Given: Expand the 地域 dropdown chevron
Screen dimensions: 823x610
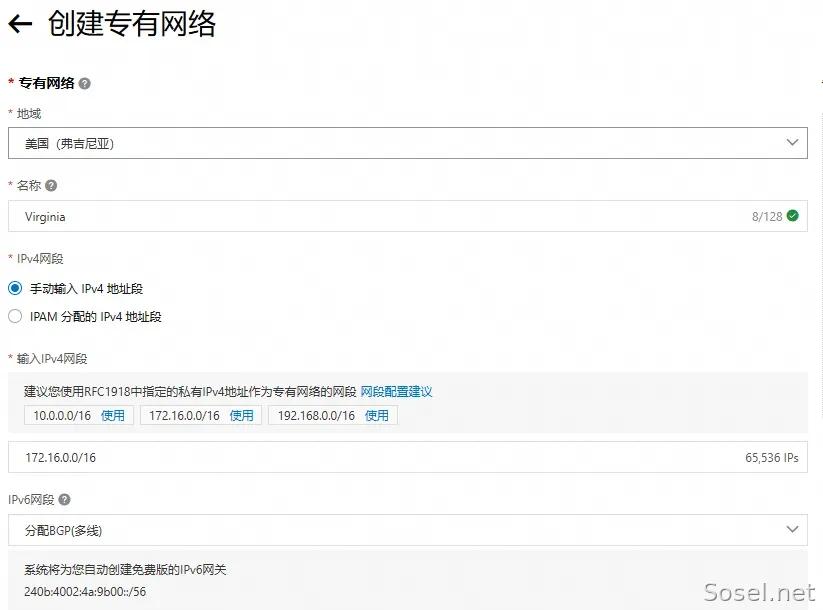Looking at the screenshot, I should click(x=793, y=142).
